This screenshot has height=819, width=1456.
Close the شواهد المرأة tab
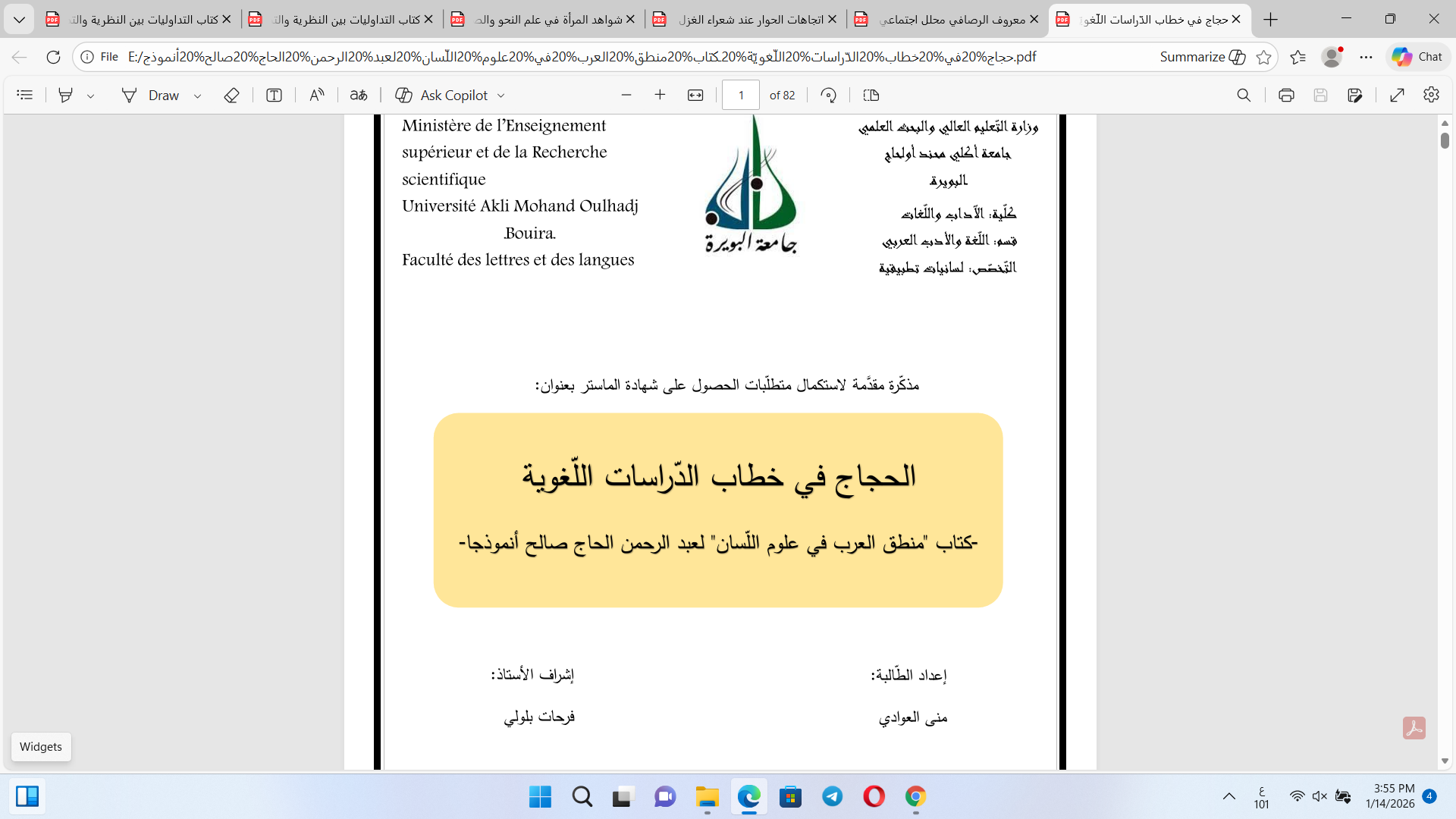pos(630,19)
